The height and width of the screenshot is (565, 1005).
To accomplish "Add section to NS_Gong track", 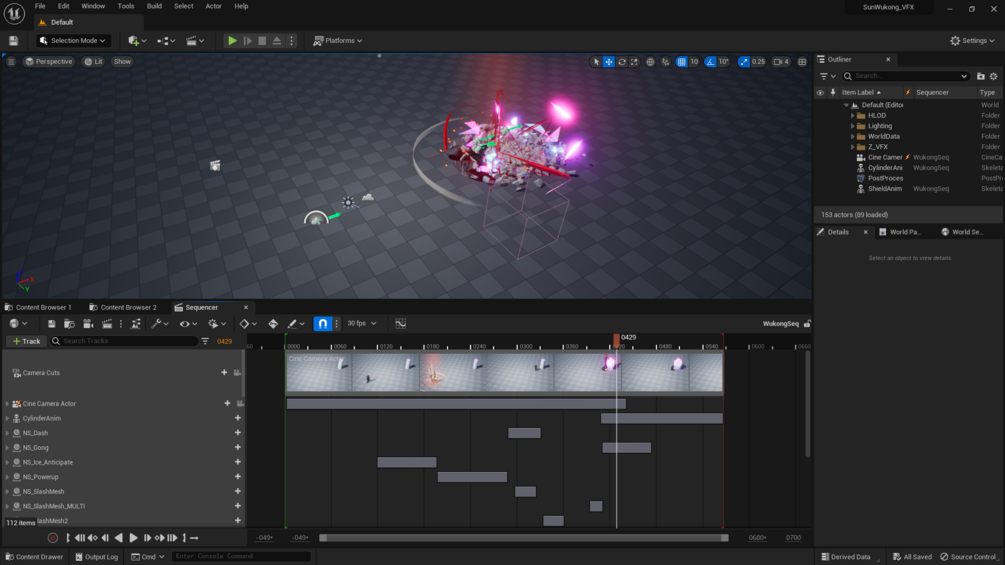I will point(238,448).
